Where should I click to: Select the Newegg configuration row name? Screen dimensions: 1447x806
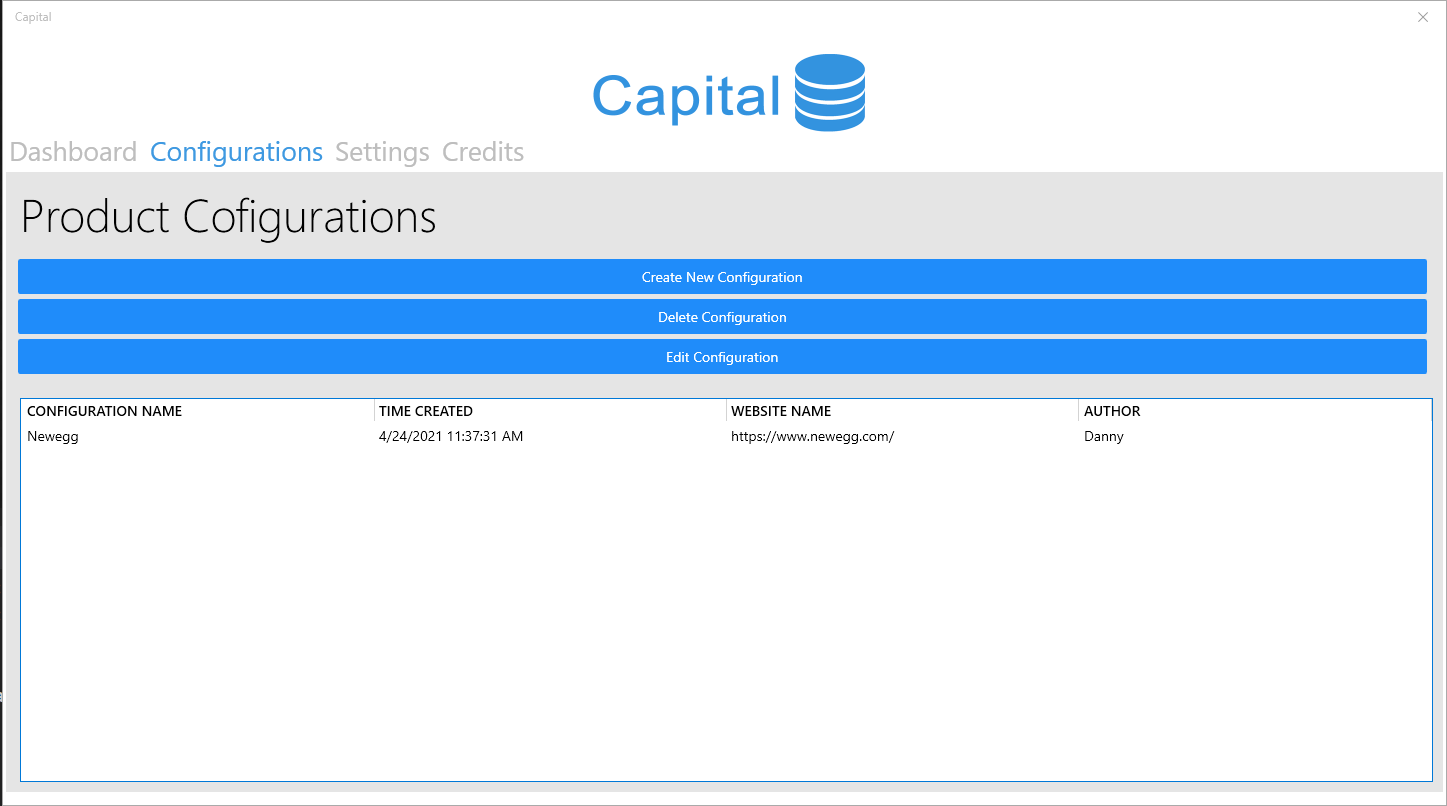[53, 436]
